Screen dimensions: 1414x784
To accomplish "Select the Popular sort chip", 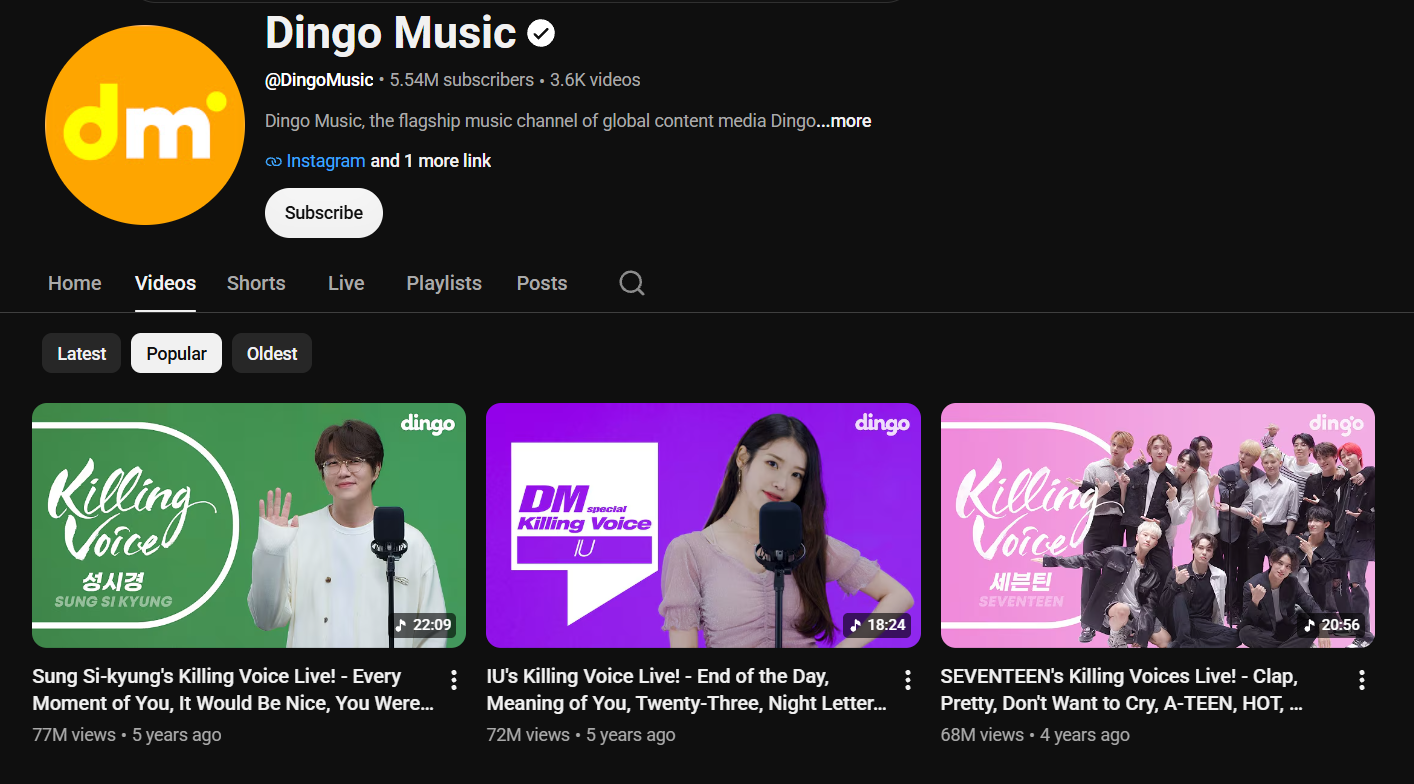I will pyautogui.click(x=176, y=353).
